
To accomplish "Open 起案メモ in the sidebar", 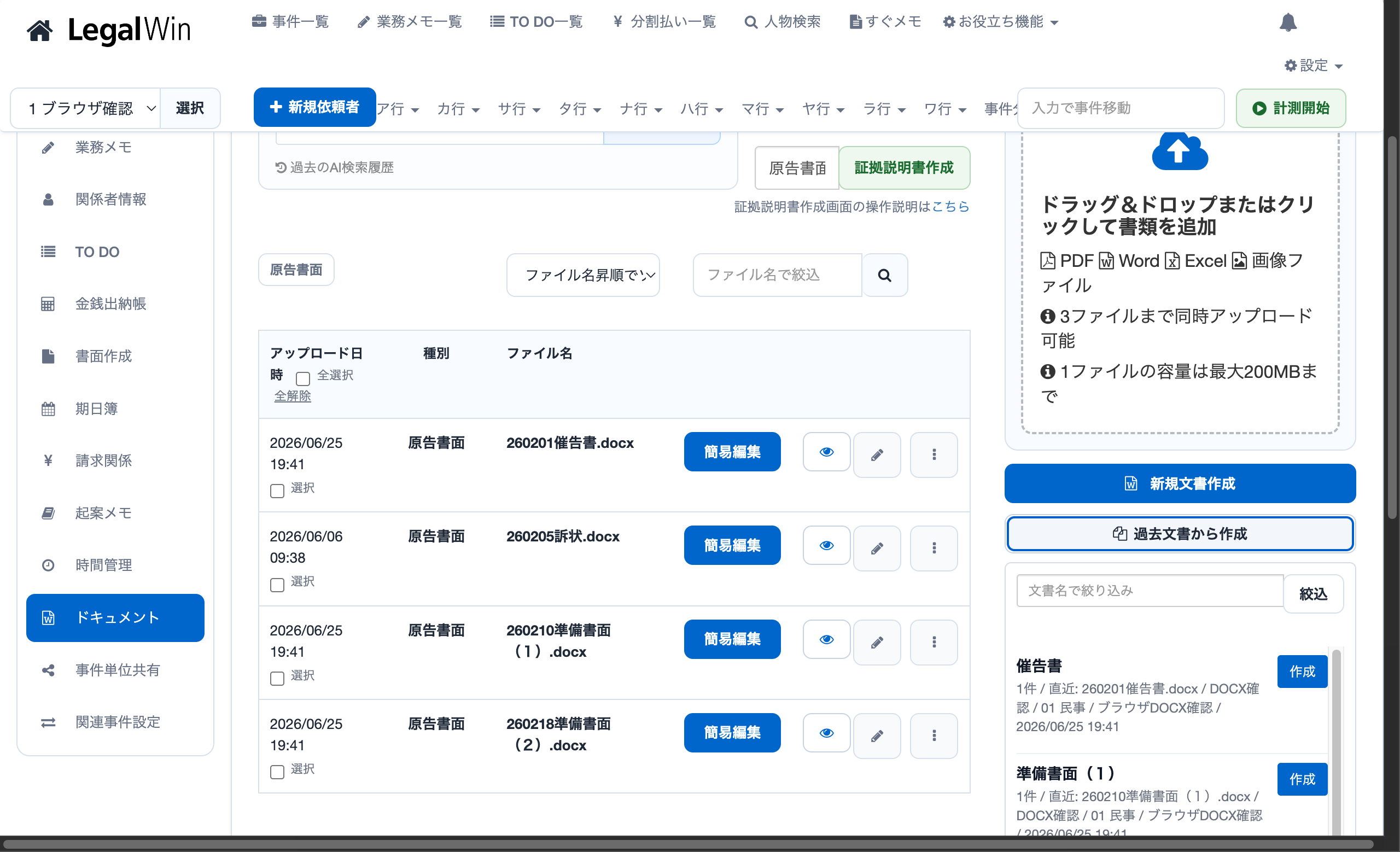I will point(115,513).
